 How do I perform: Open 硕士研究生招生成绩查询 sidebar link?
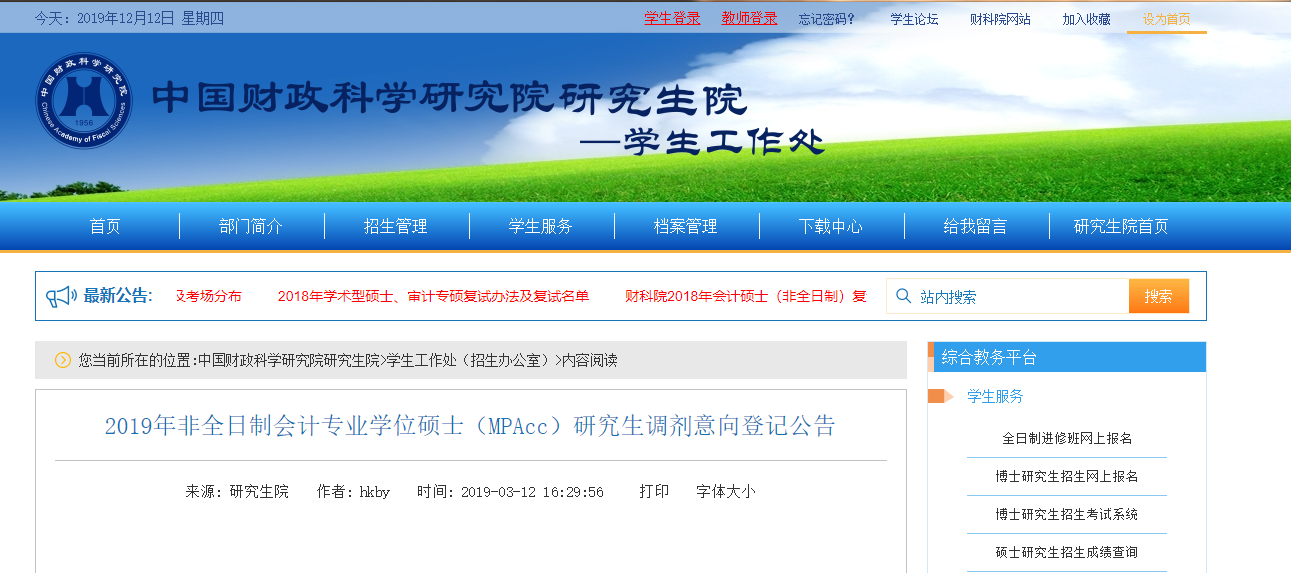[1067, 552]
